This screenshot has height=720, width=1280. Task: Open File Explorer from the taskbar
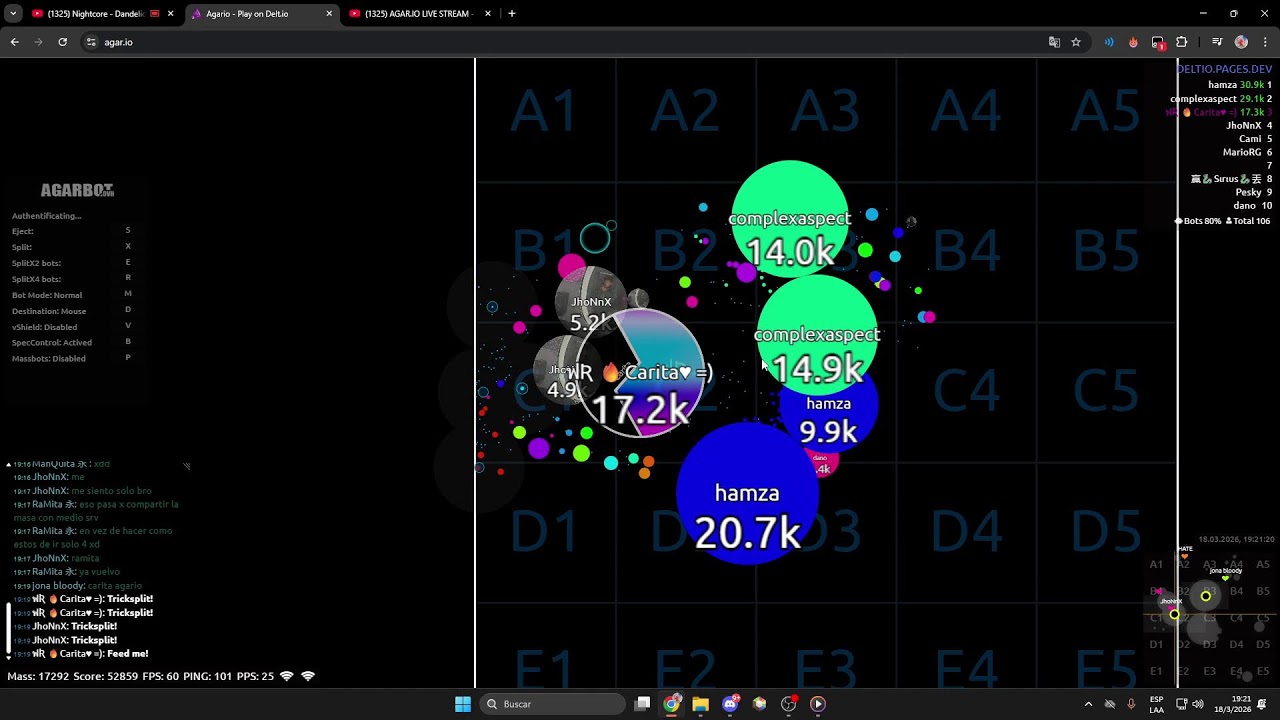pyautogui.click(x=701, y=704)
